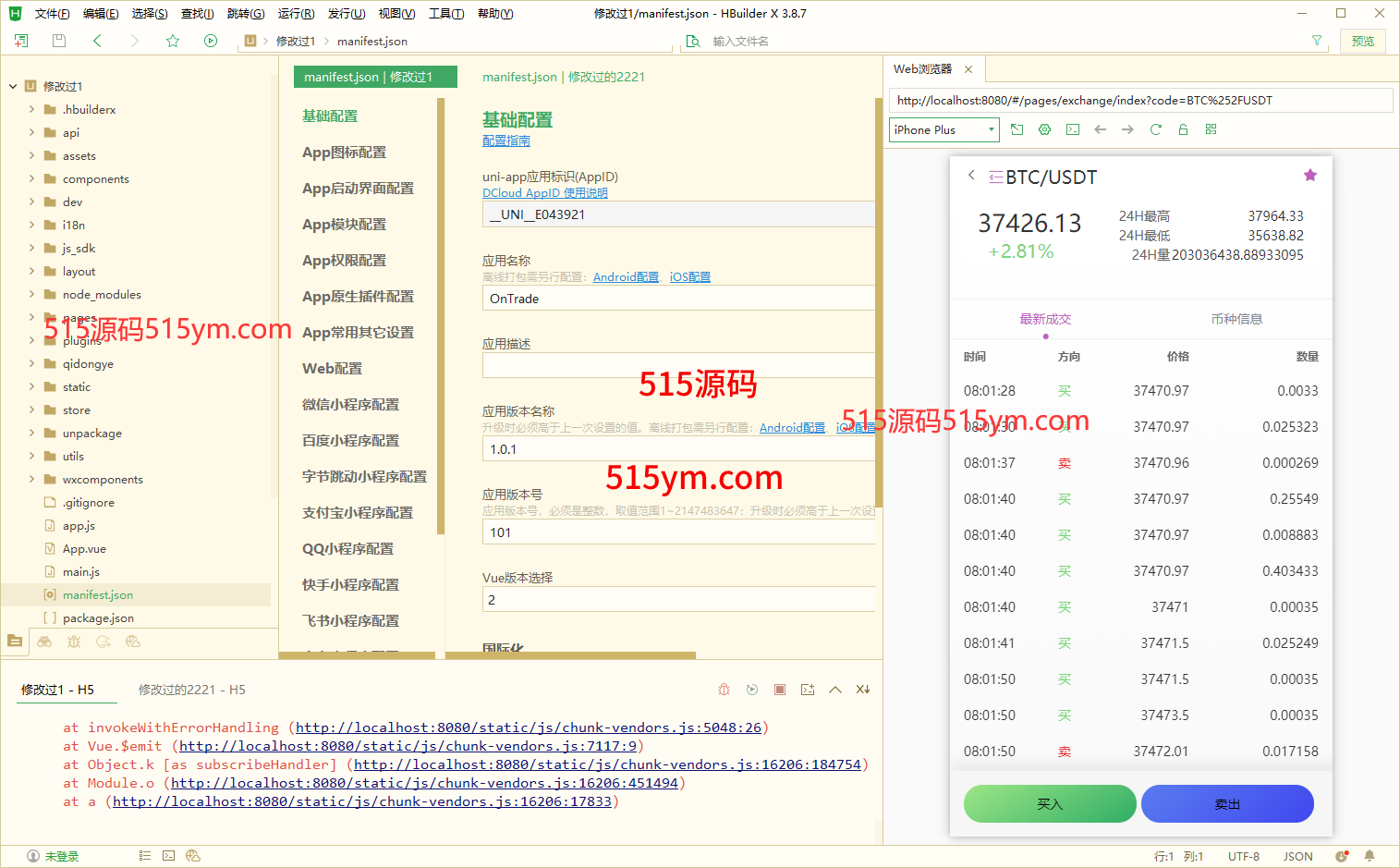Screen dimensions: 1400x868
Task: Select App图标配置 in the manifest sidebar
Action: coord(344,153)
